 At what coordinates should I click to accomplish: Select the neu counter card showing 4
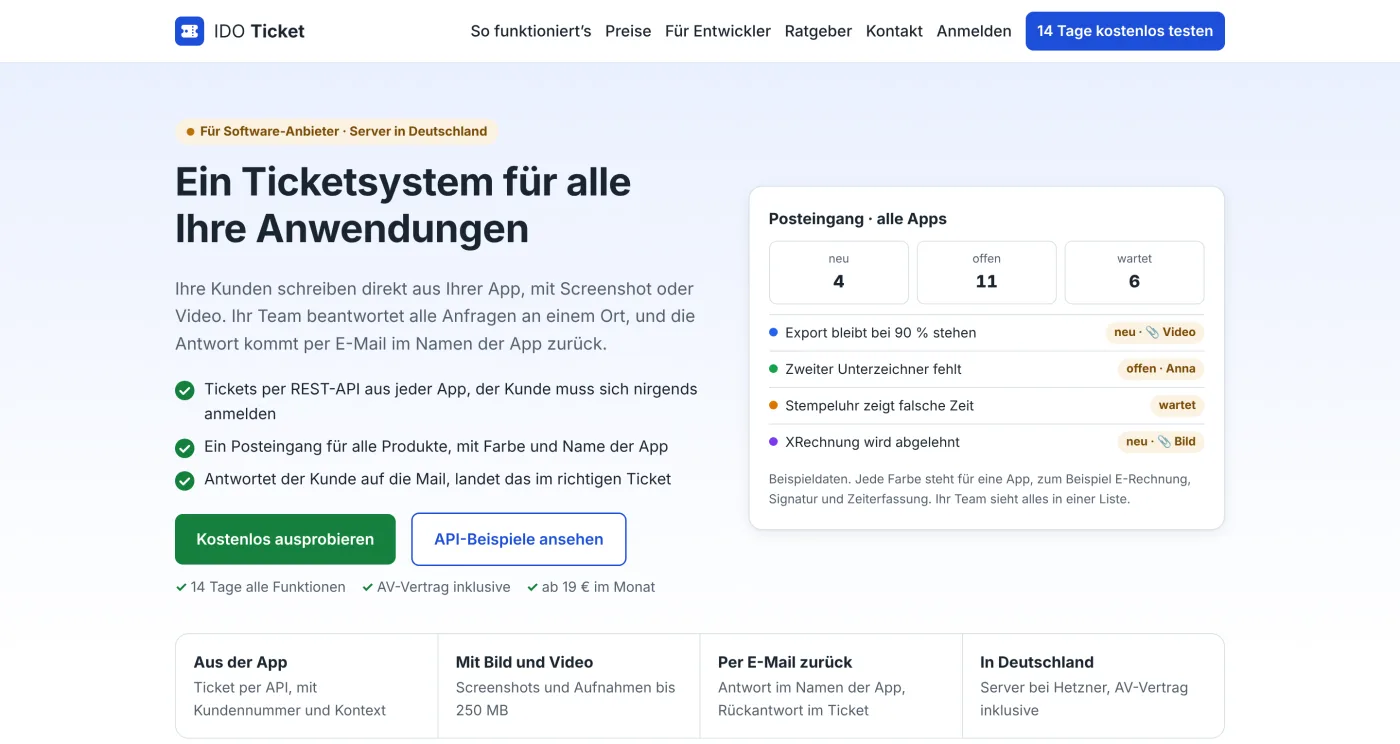coord(839,272)
